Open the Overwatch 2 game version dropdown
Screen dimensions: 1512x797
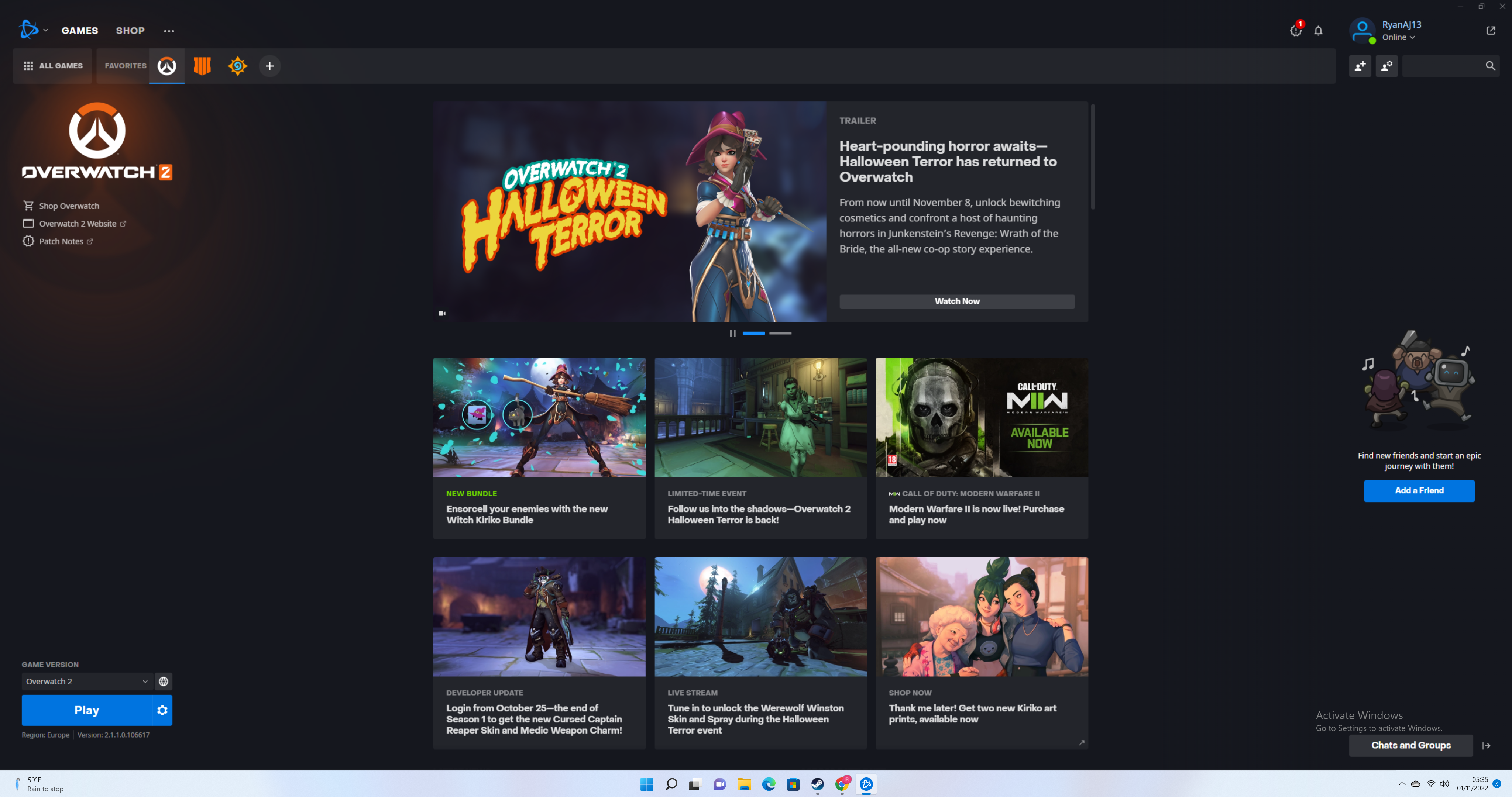tap(87, 682)
